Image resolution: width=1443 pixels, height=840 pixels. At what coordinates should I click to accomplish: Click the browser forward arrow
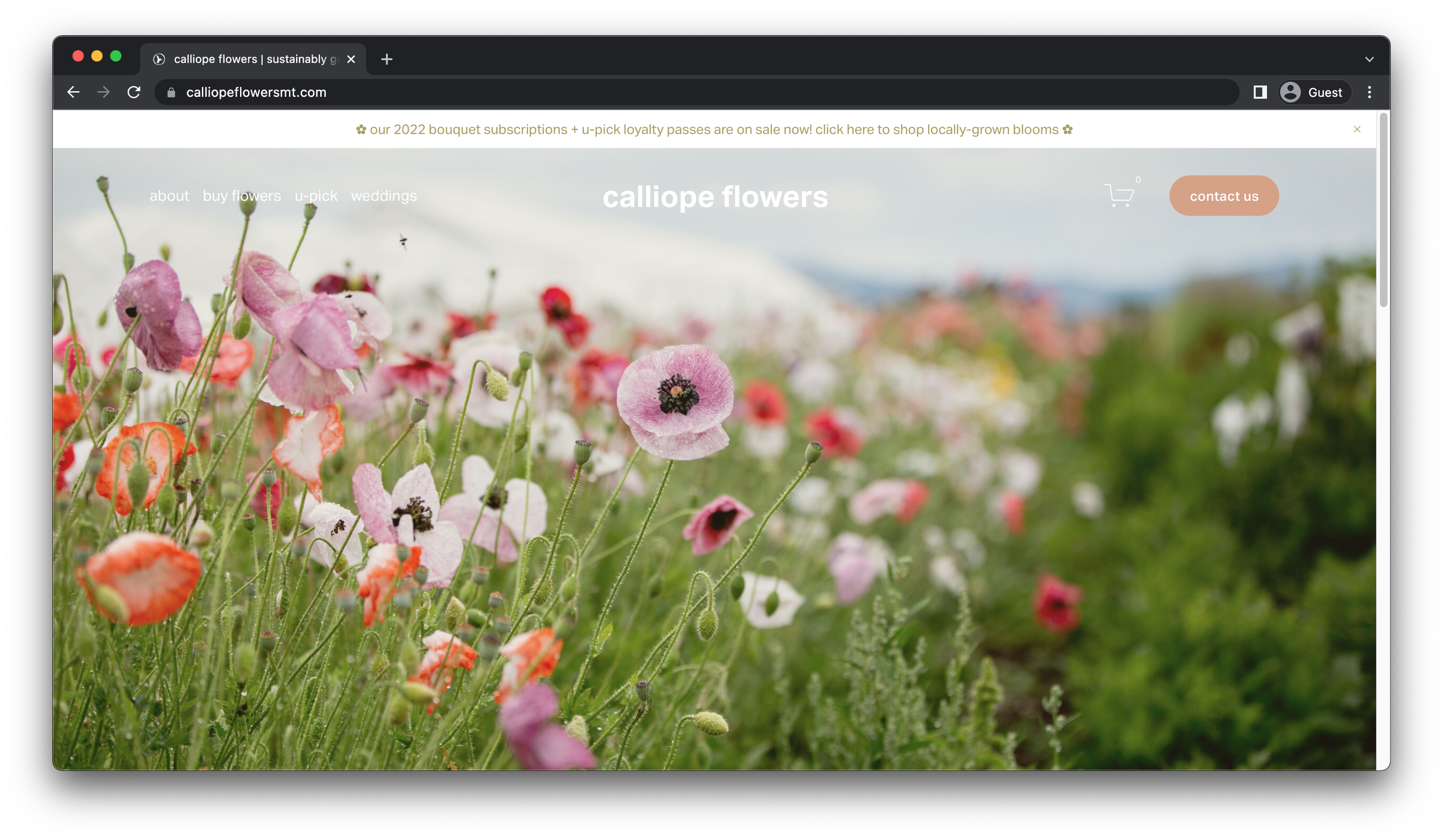(x=103, y=92)
